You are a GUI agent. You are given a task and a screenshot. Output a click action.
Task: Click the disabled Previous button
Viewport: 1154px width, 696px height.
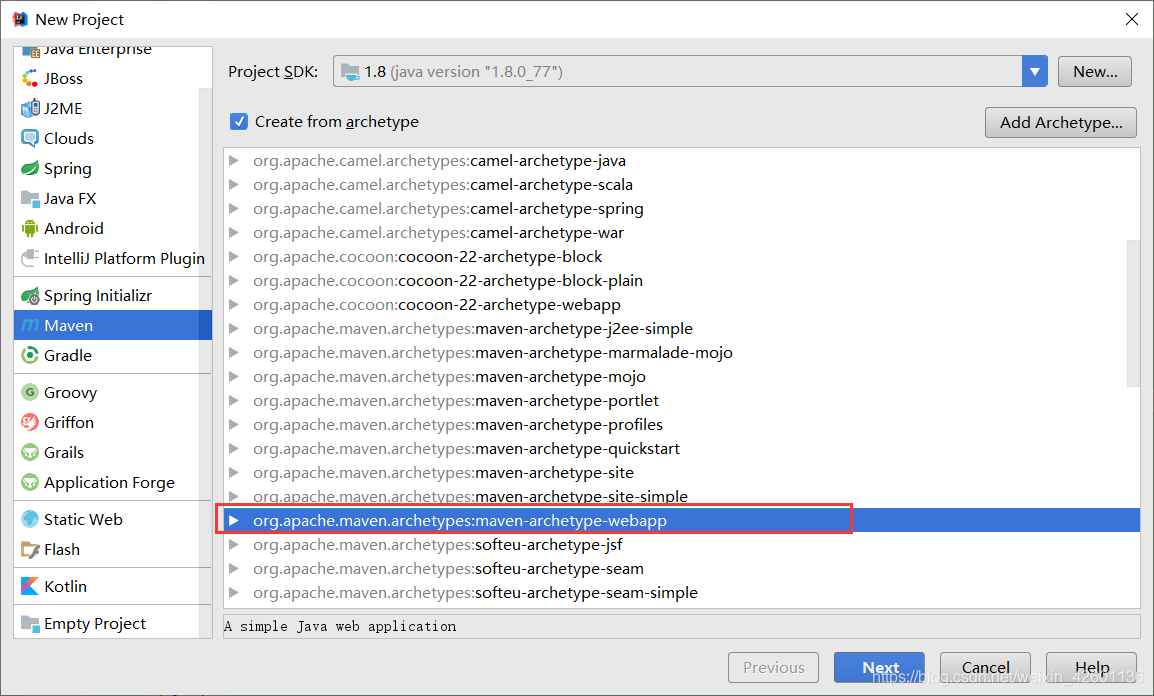click(774, 667)
